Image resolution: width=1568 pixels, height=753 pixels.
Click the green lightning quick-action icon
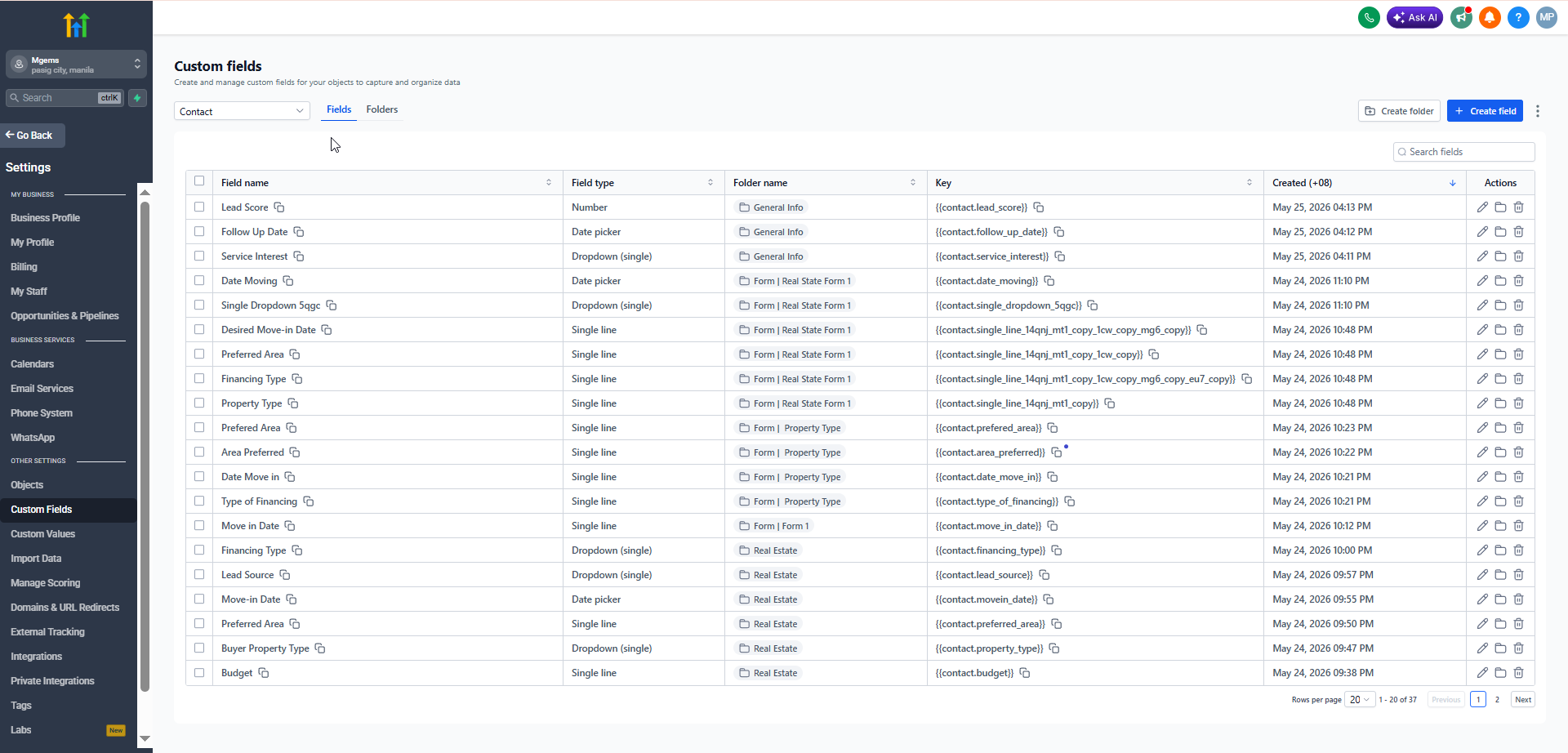click(x=137, y=98)
